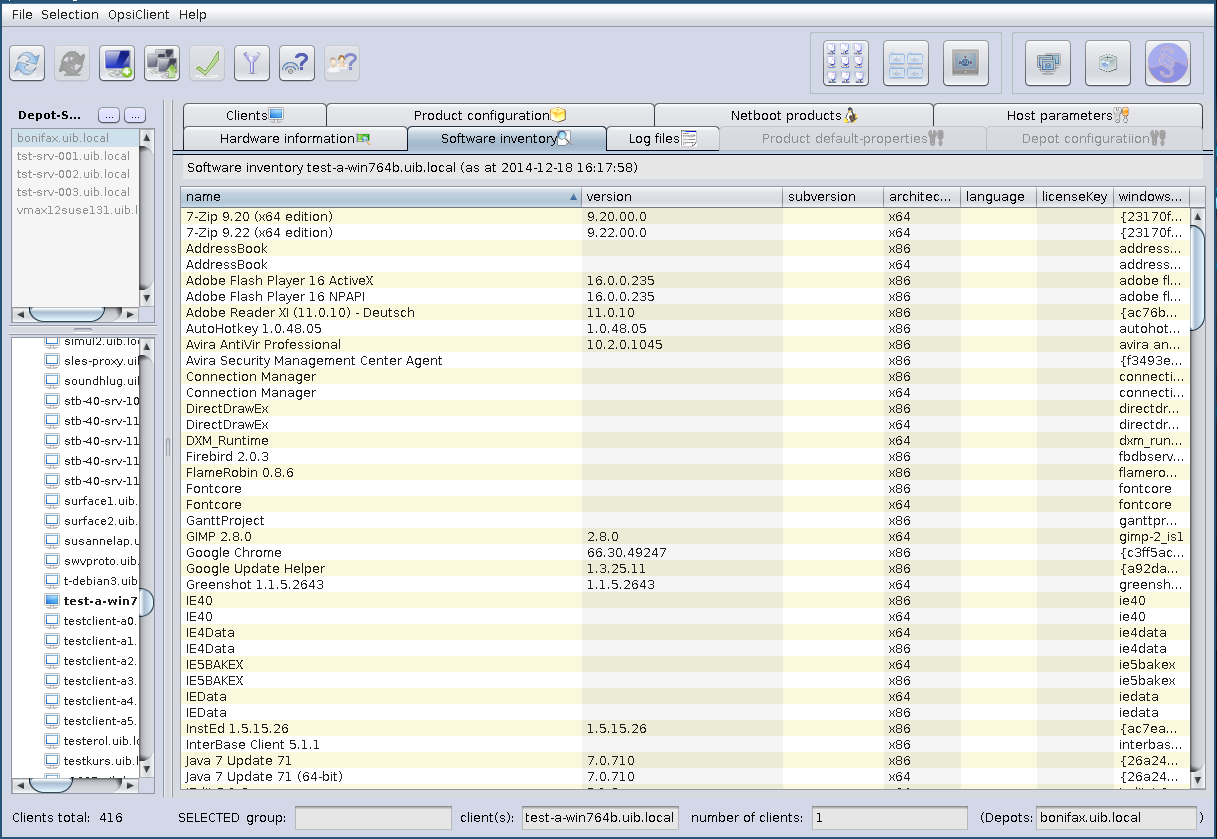The image size is (1217, 839).
Task: Click the greyed-out second toolbar icon
Action: pyautogui.click(x=72, y=63)
